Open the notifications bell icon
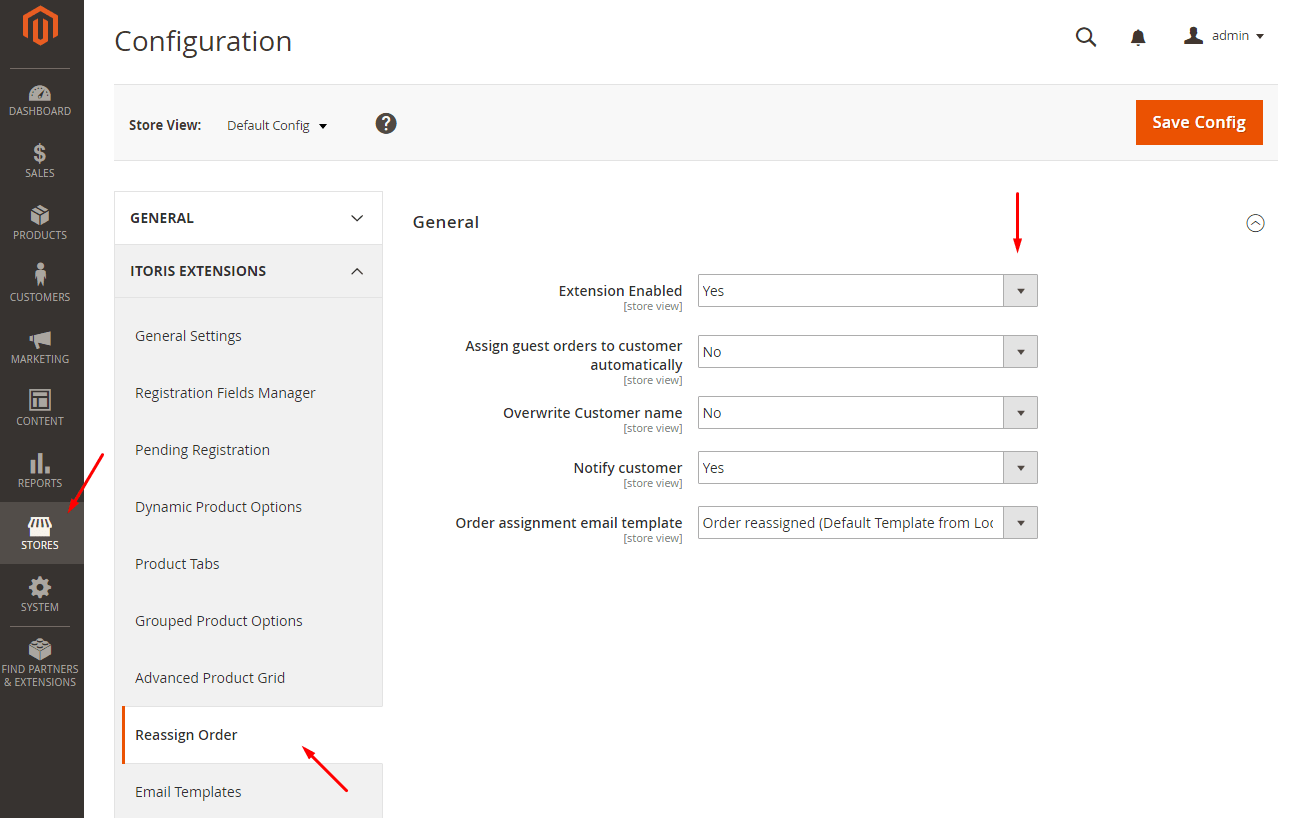1303x818 pixels. [x=1138, y=36]
